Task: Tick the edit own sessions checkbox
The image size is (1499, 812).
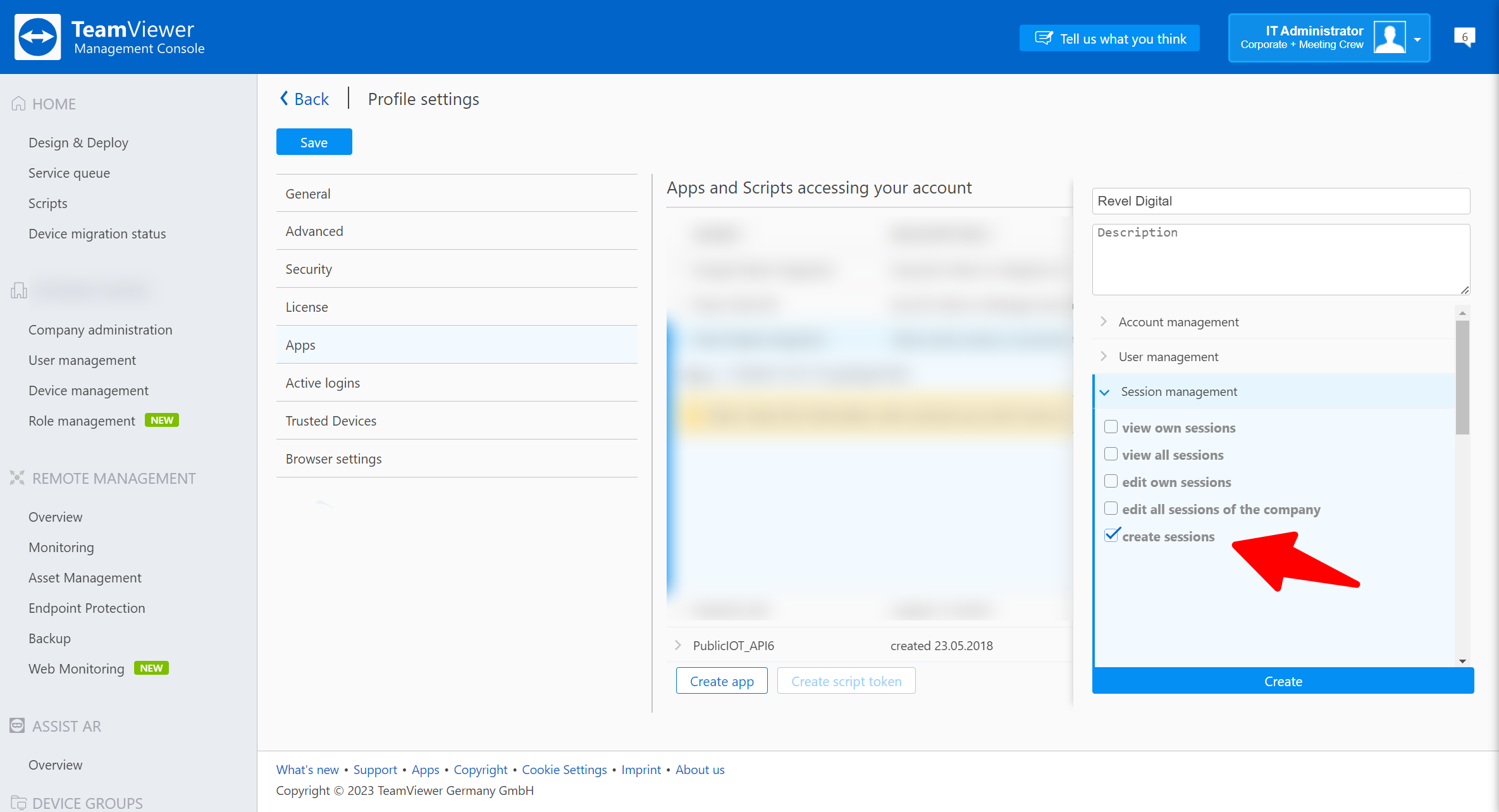Action: click(1111, 481)
